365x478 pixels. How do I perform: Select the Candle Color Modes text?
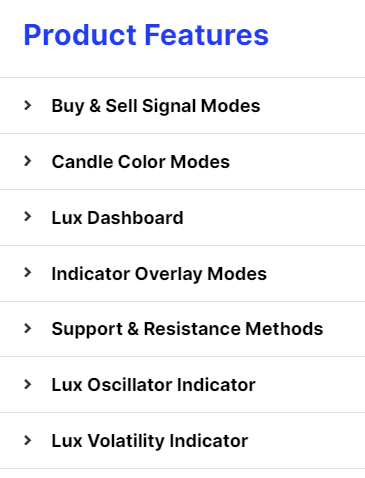(141, 162)
